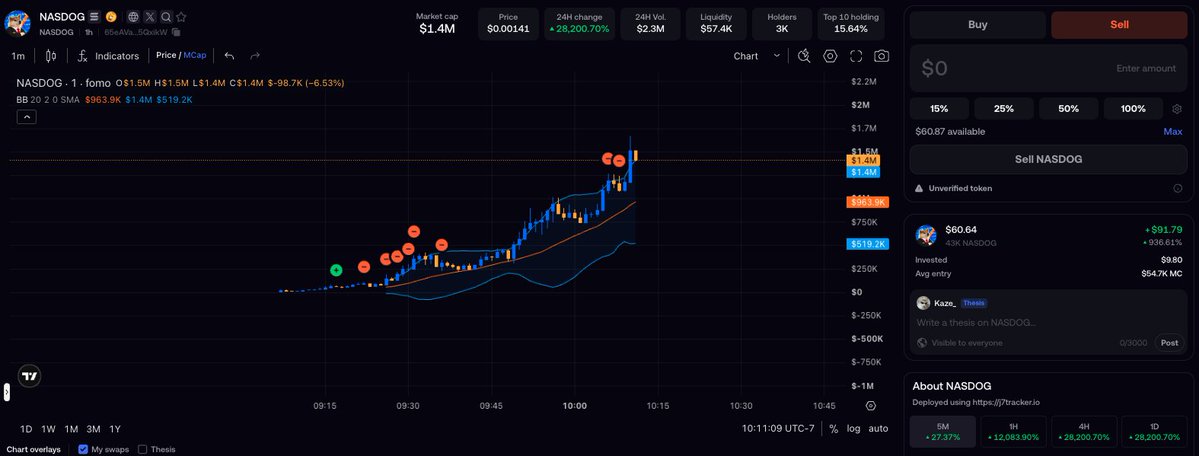Image resolution: width=1199 pixels, height=456 pixels.
Task: Select the 5M performance tab
Action: (x=942, y=432)
